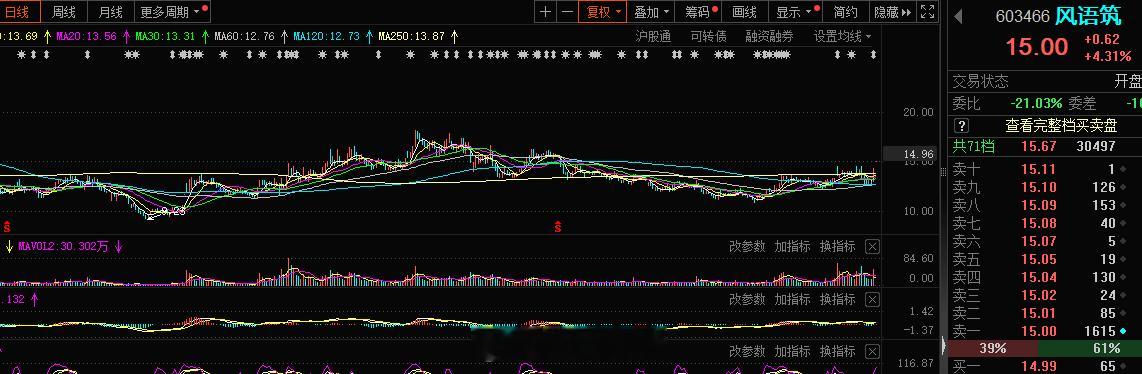Screen dimensions: 1142x374
Task: Click the double arrow on 隐藏 button
Action: (906, 12)
